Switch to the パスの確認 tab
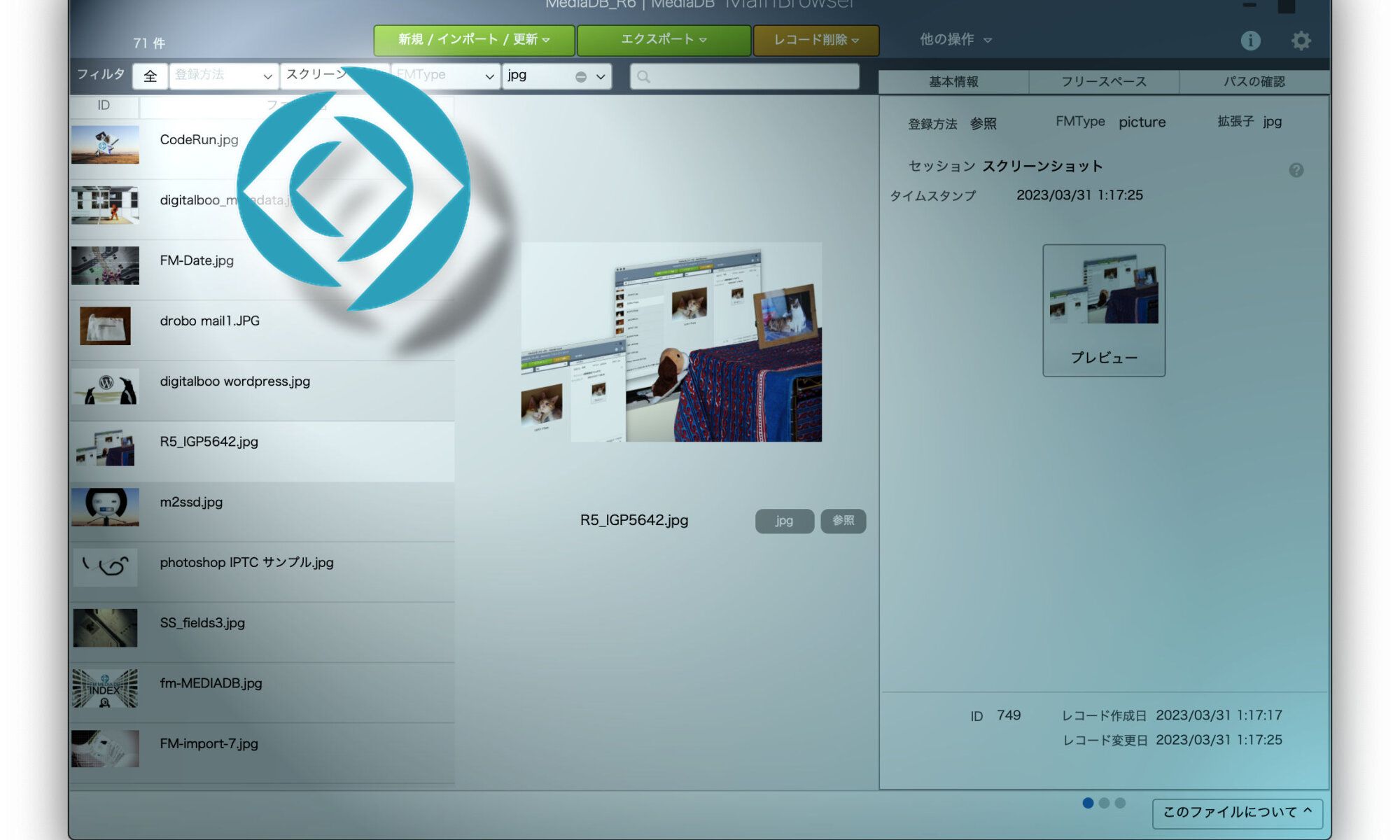 coord(1254,82)
